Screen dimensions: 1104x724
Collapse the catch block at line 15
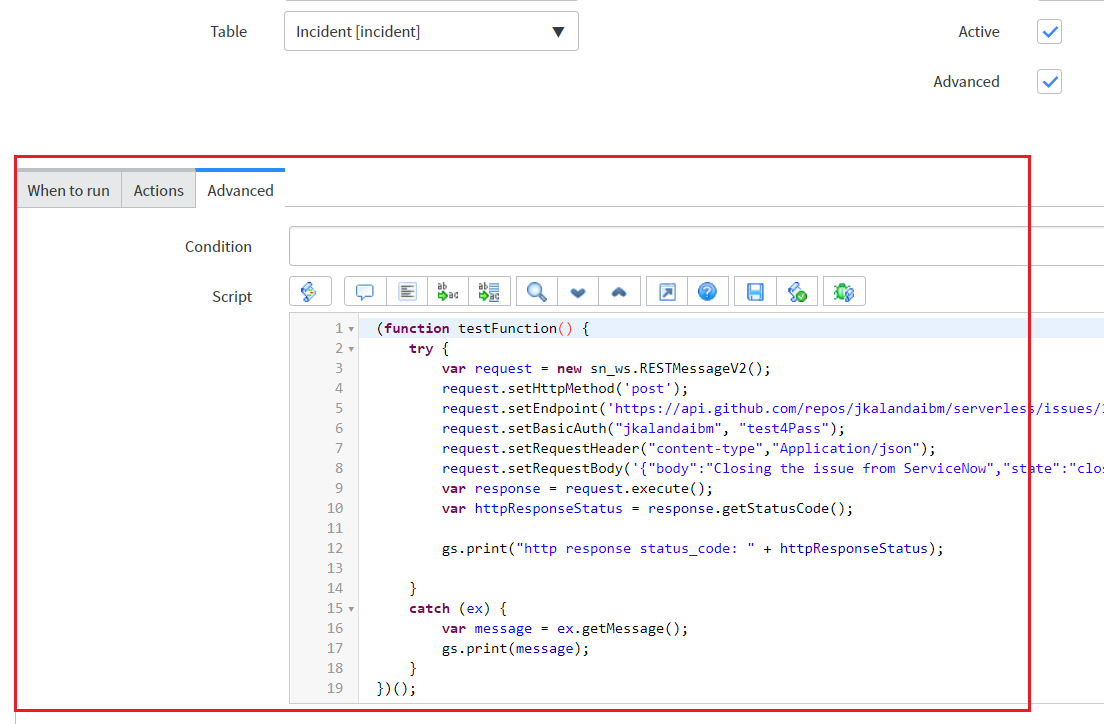351,609
